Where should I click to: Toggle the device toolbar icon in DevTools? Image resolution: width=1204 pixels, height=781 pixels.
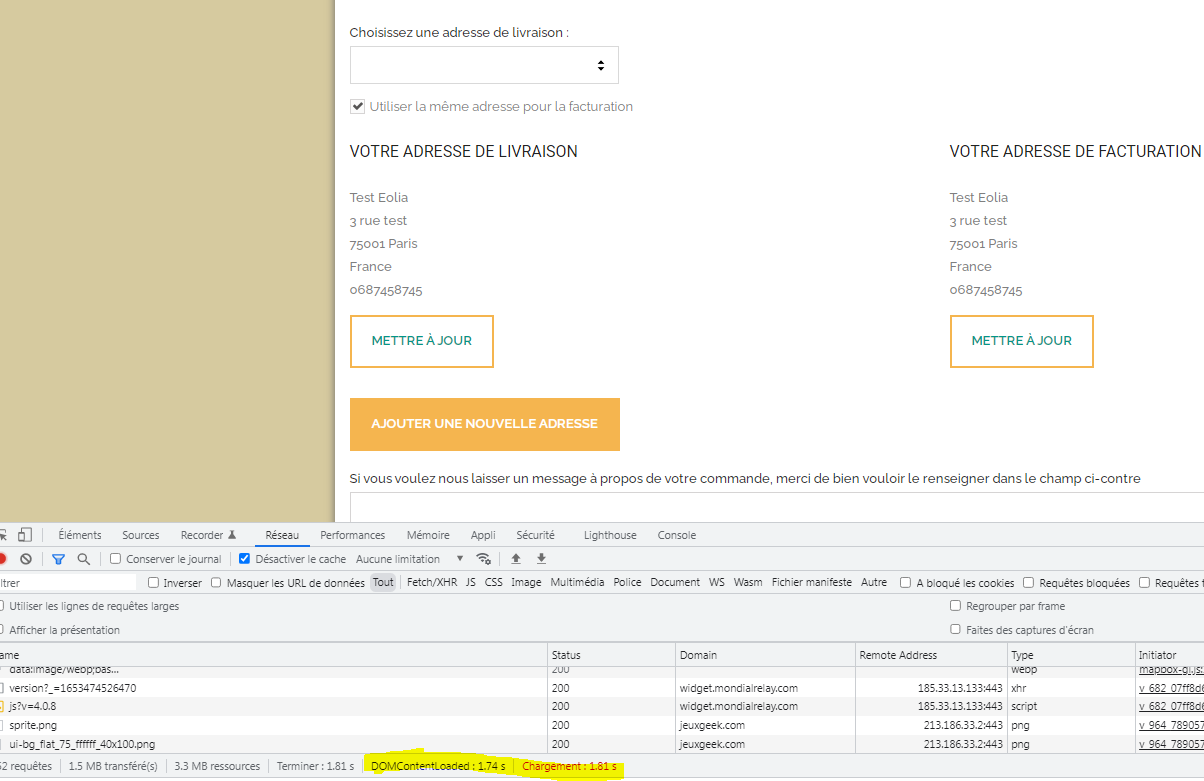tap(25, 535)
